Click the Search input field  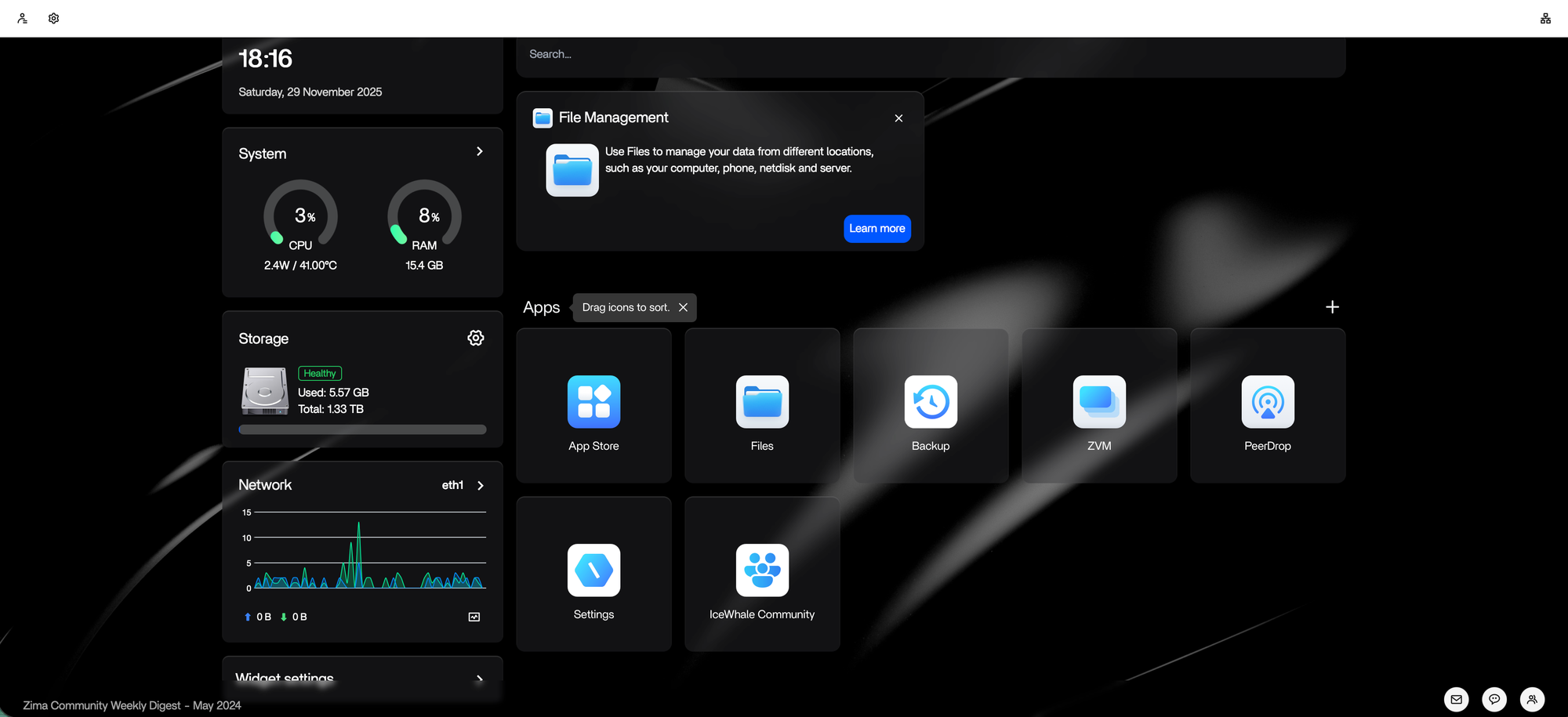(930, 55)
